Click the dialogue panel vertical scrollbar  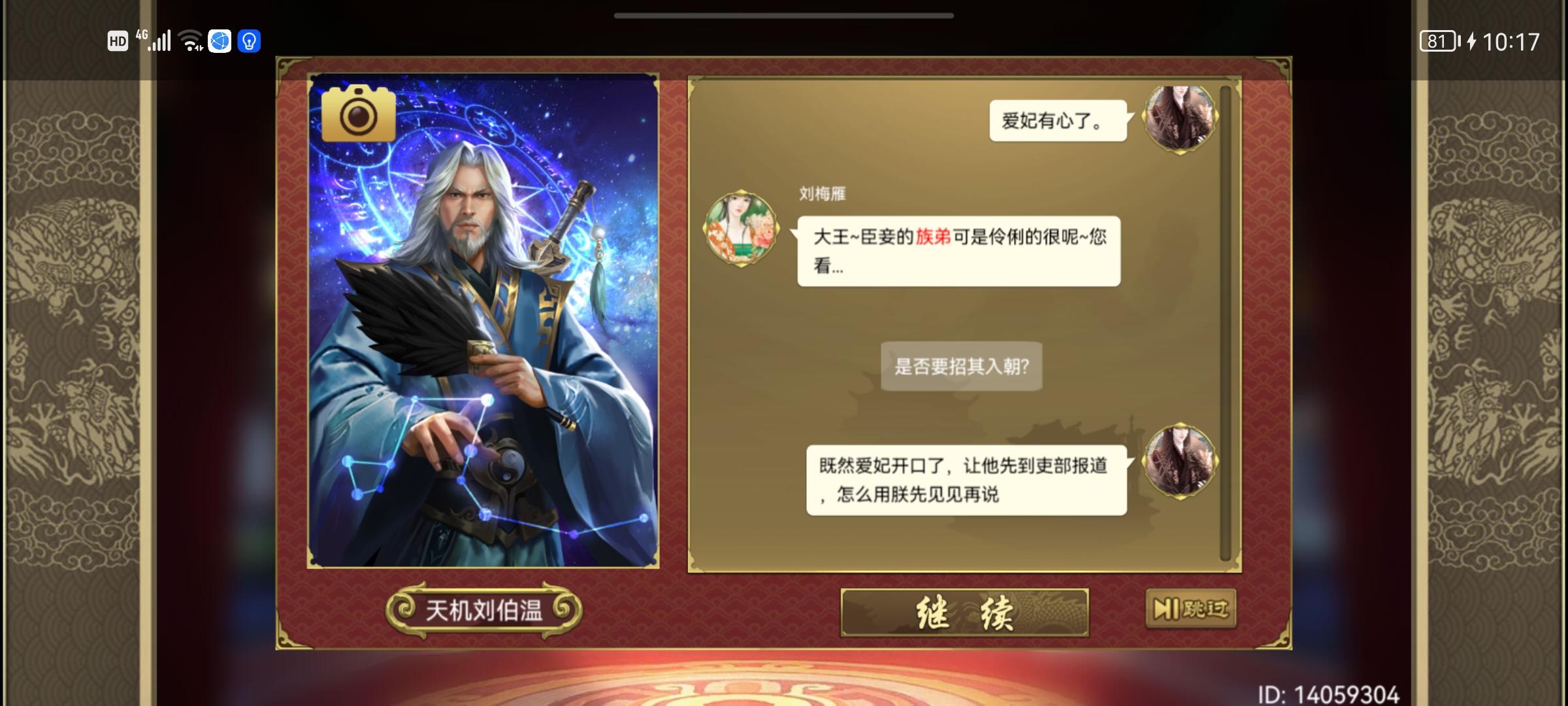pos(1225,323)
